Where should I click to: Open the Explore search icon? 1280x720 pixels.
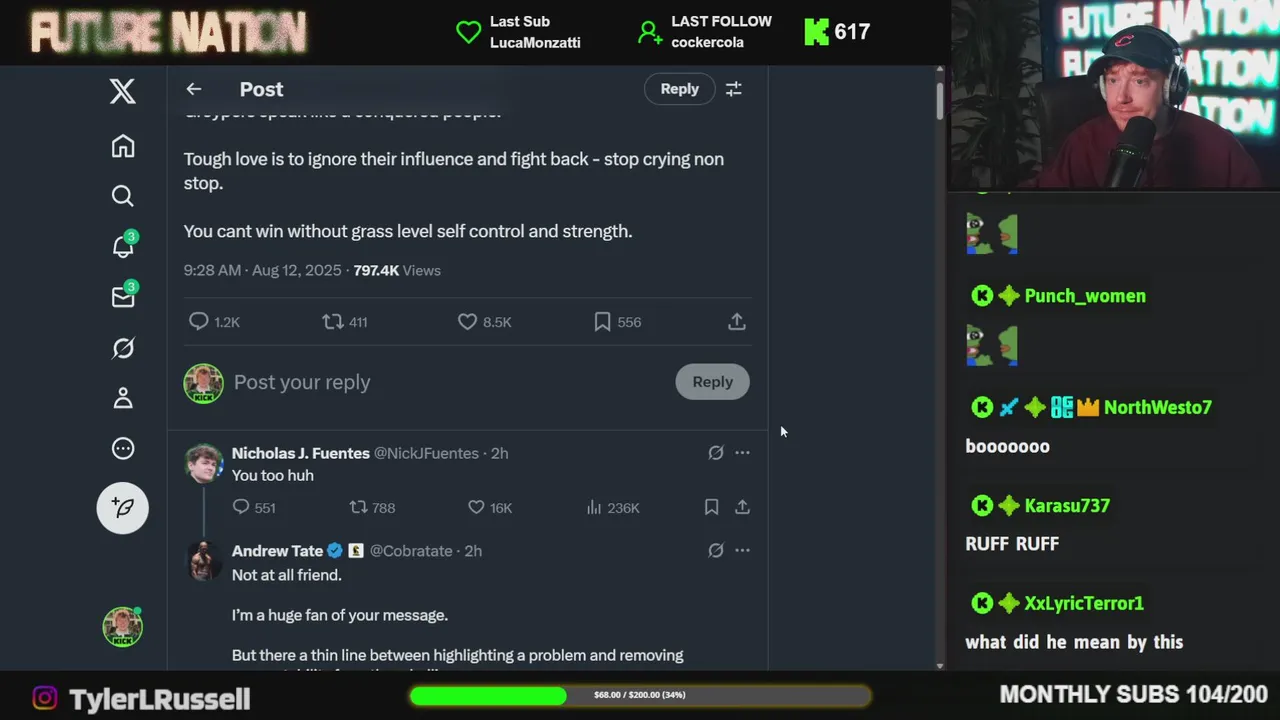coord(123,196)
